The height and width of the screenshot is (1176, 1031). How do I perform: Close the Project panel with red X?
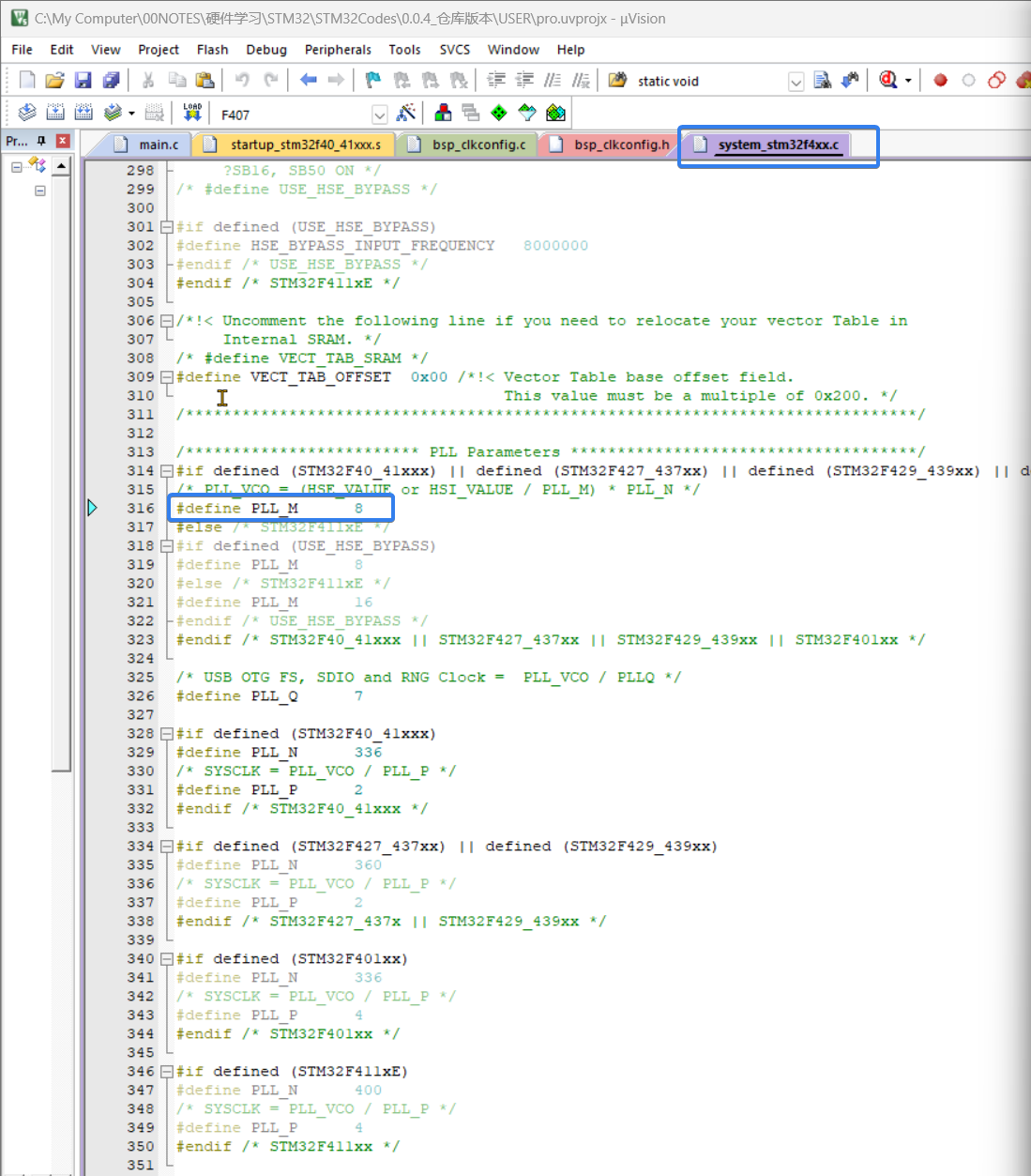pyautogui.click(x=63, y=141)
